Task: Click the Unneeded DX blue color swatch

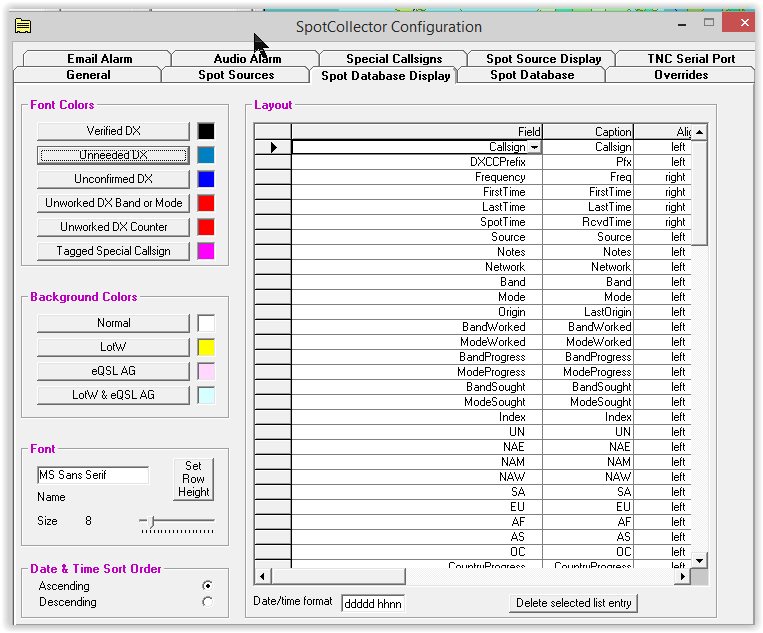Action: click(x=206, y=155)
